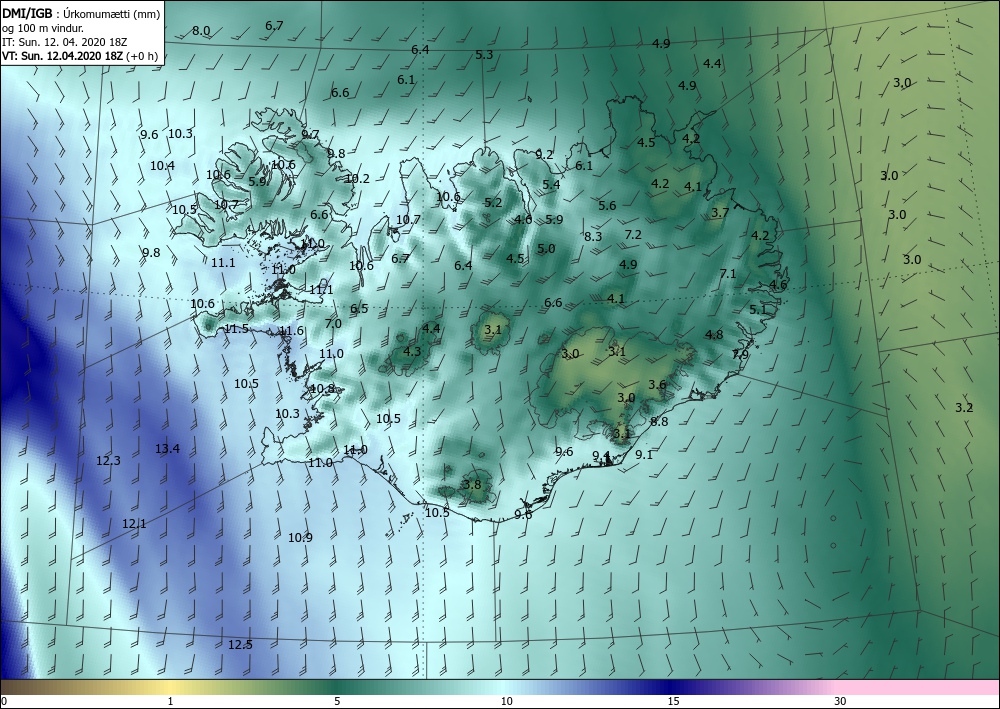This screenshot has height=709, width=1000.
Task: Select the 3.6 value on the glacier
Action: [x=657, y=384]
